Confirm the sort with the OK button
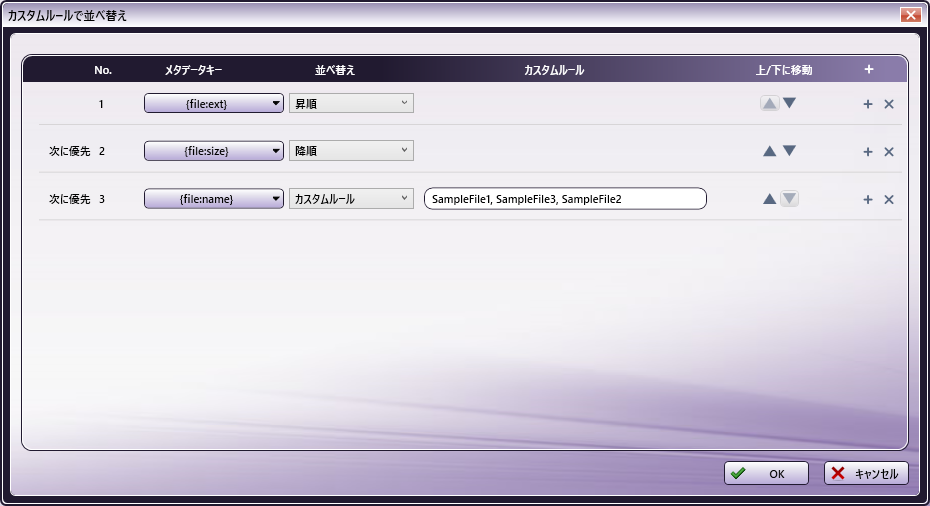 coord(766,474)
